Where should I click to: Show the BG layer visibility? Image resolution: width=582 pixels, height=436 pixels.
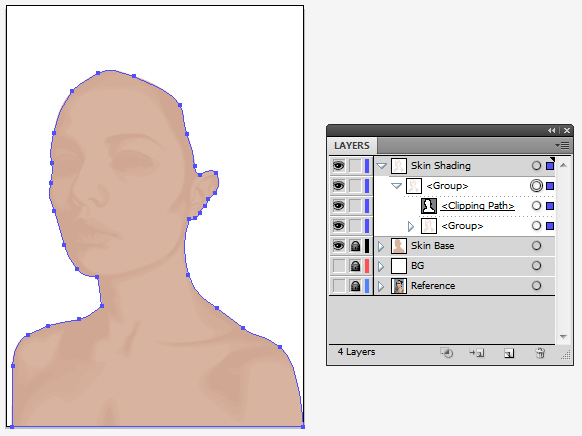click(339, 266)
